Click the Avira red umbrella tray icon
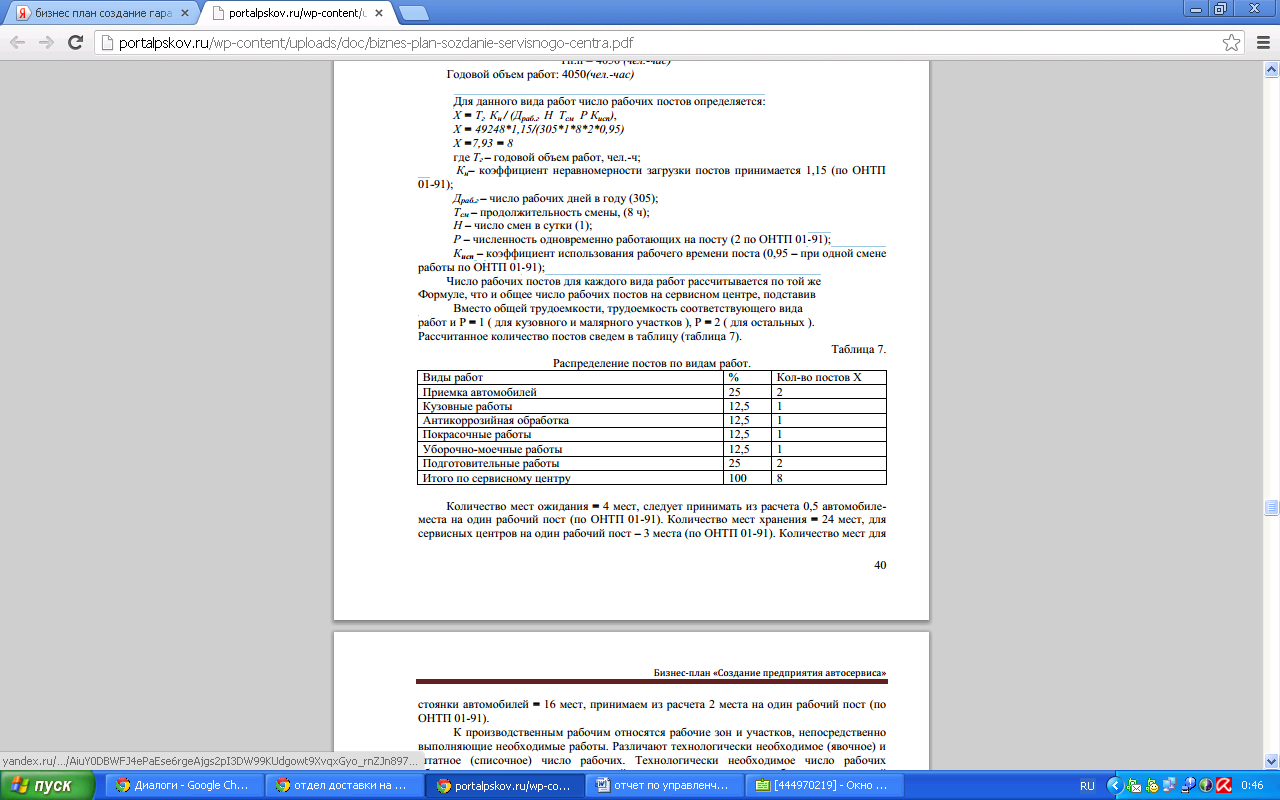Screen dimensions: 1280x800 tap(1224, 786)
